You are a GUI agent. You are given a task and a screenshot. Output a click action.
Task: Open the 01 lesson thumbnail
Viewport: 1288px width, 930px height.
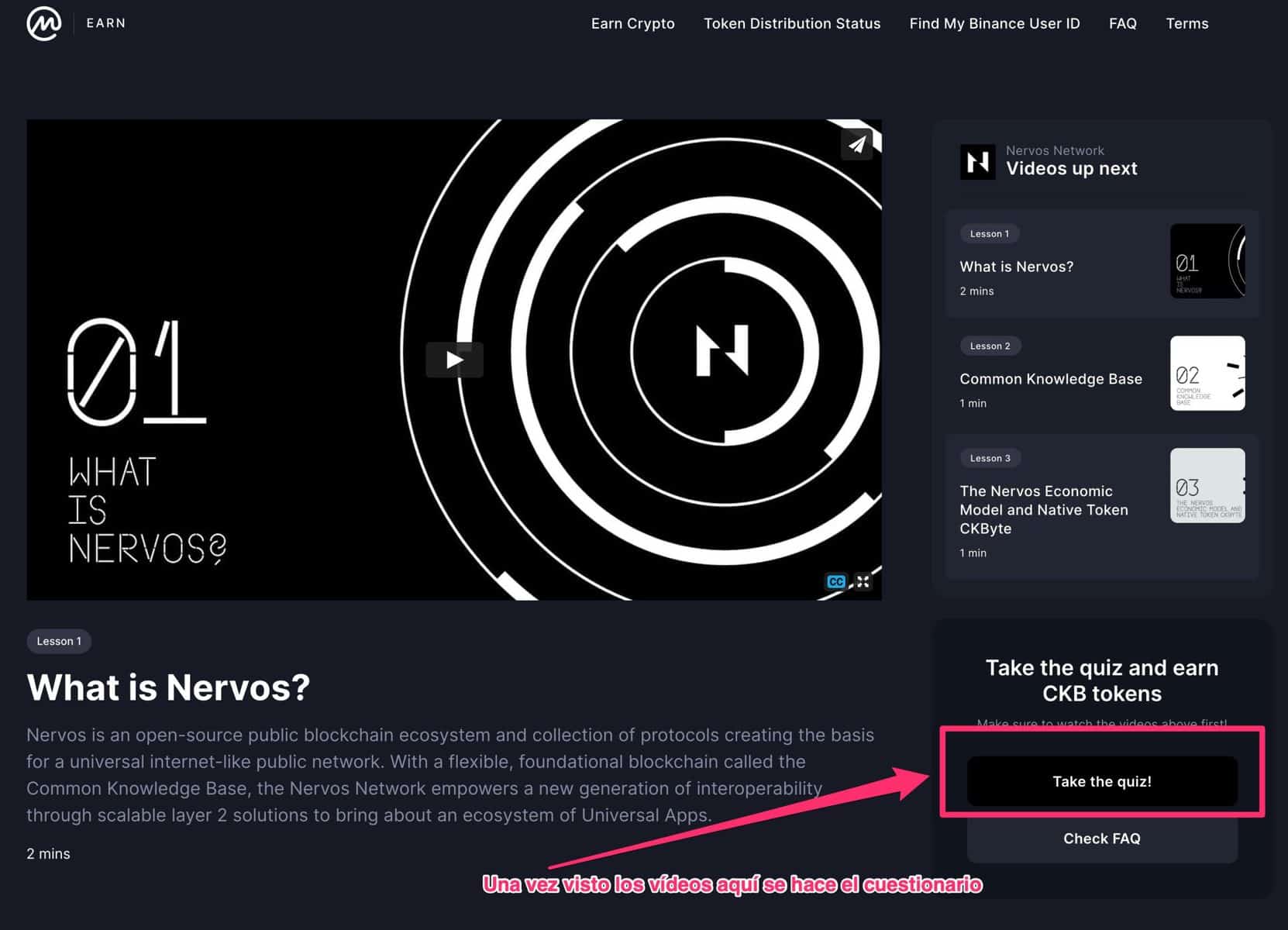pyautogui.click(x=1207, y=261)
